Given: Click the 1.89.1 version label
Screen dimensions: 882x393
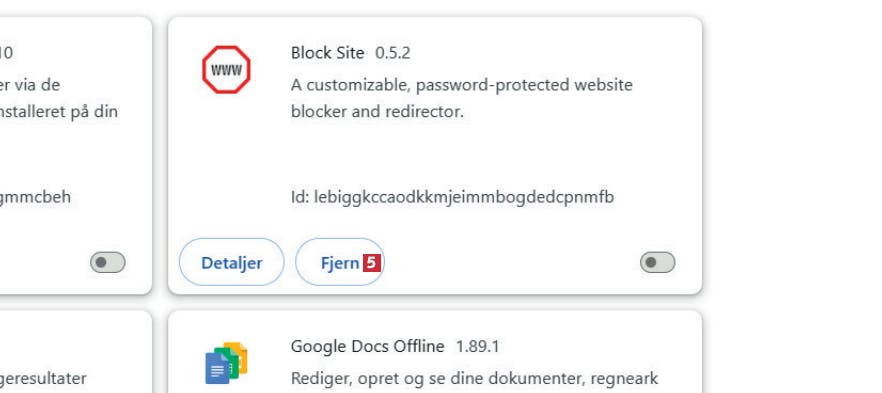Looking at the screenshot, I should [477, 347].
